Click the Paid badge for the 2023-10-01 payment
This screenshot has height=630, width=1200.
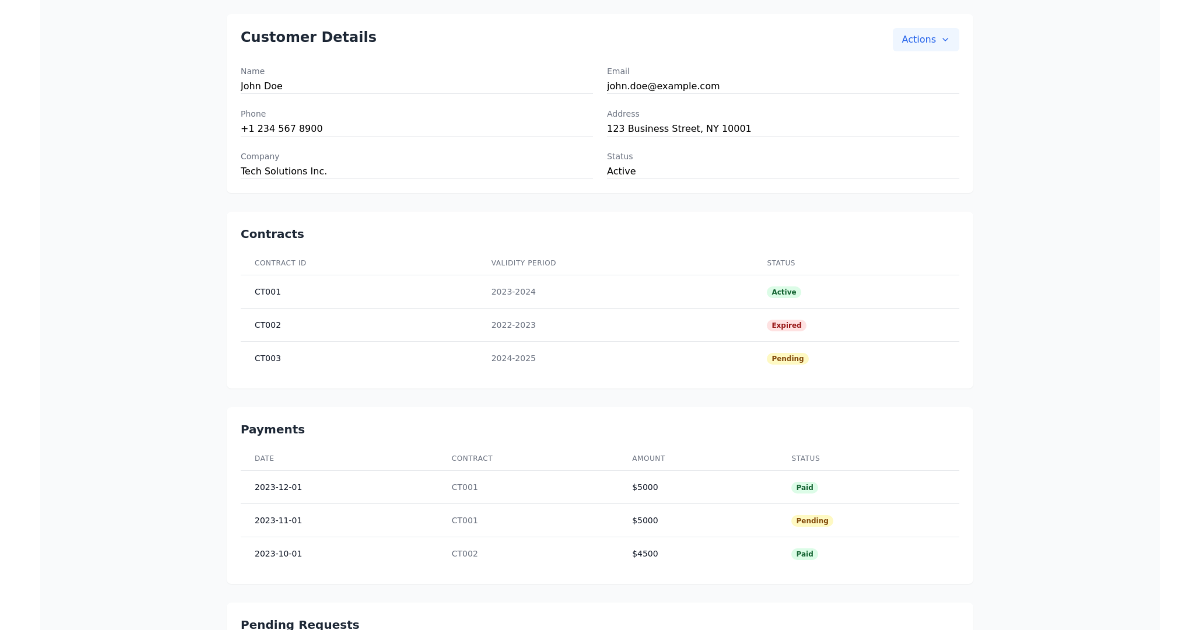click(x=805, y=553)
